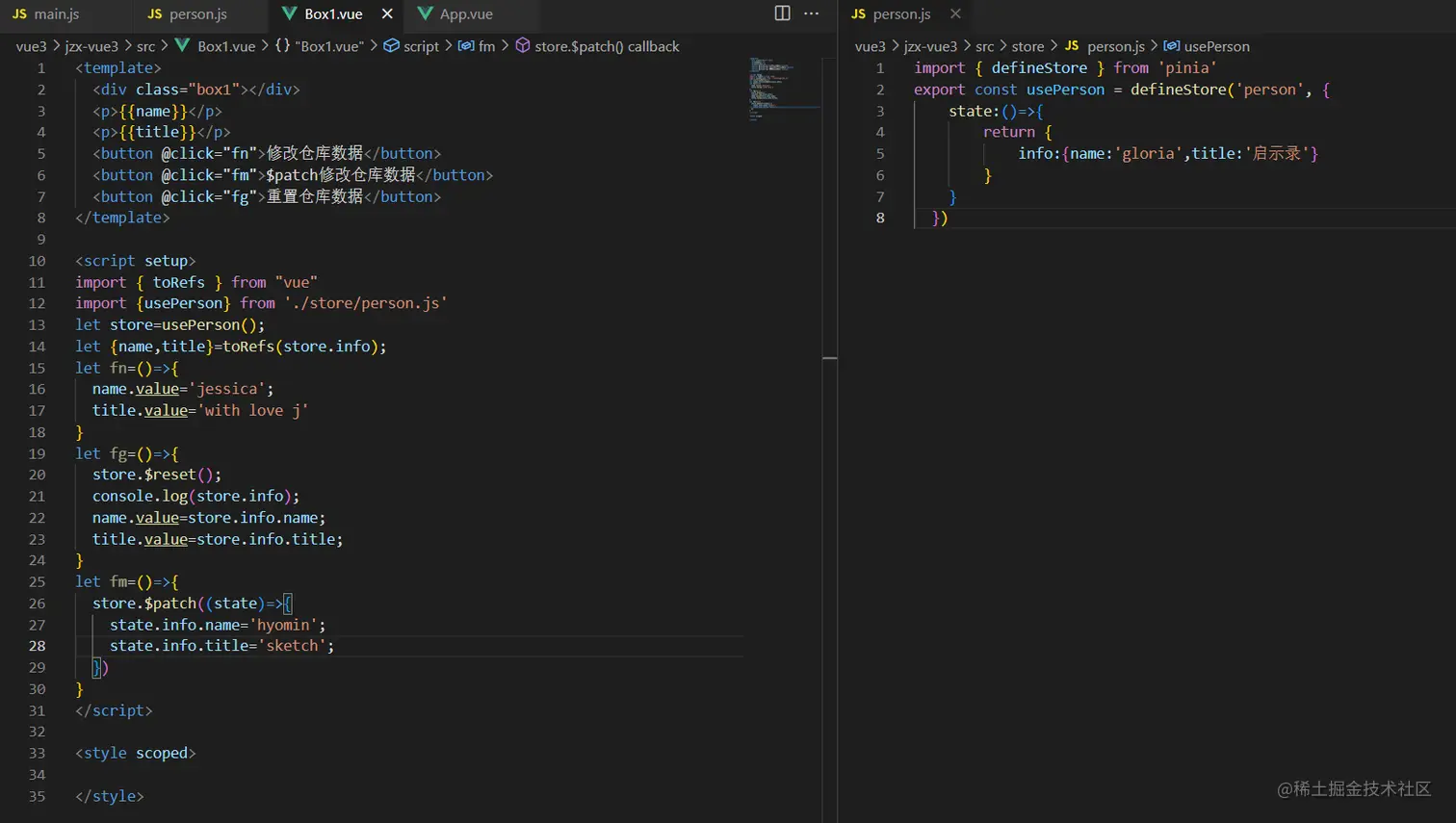
Task: Select person.js tab in right editor group
Action: pyautogui.click(x=891, y=13)
